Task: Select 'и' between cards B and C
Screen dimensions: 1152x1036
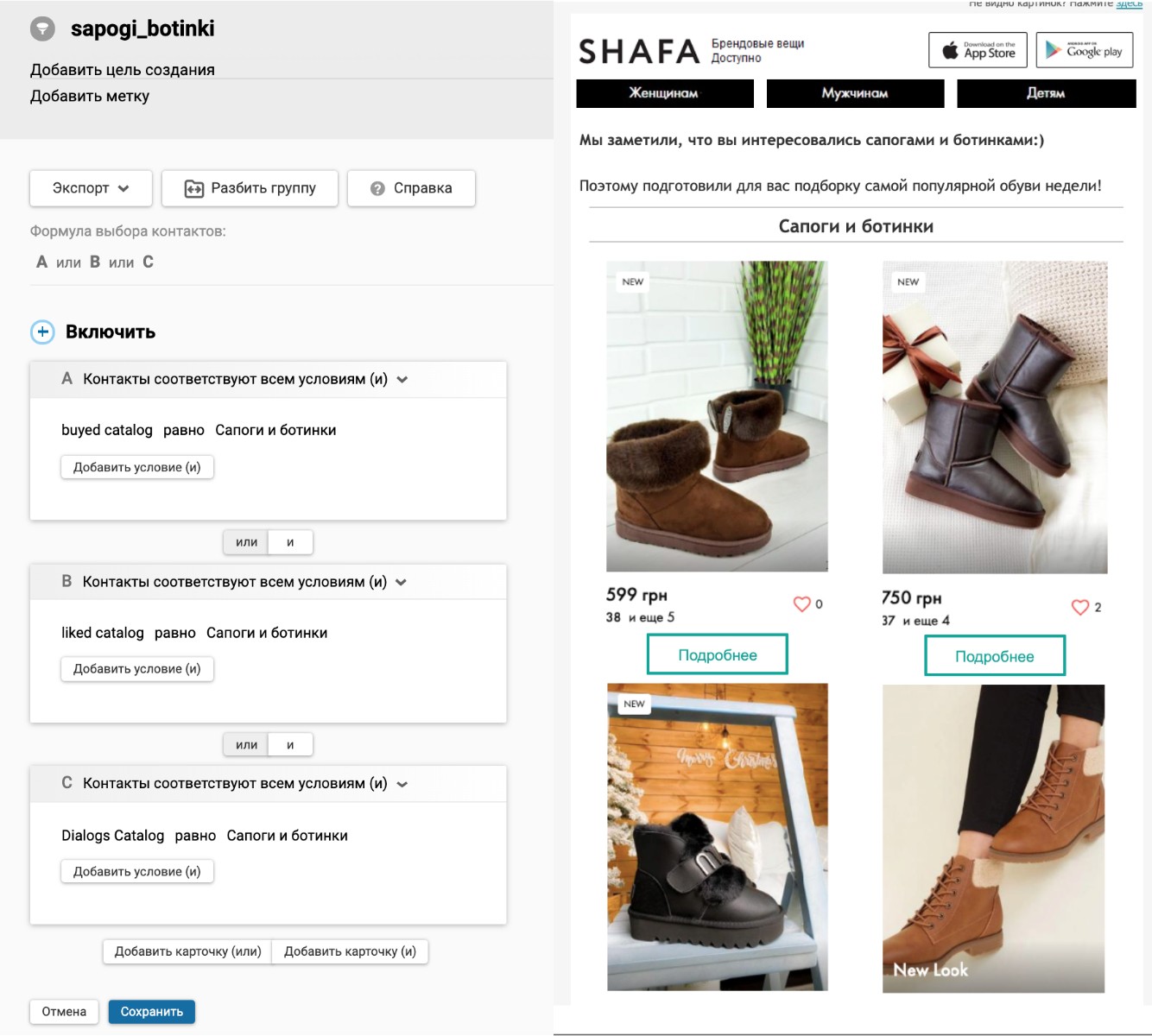Action: [290, 744]
